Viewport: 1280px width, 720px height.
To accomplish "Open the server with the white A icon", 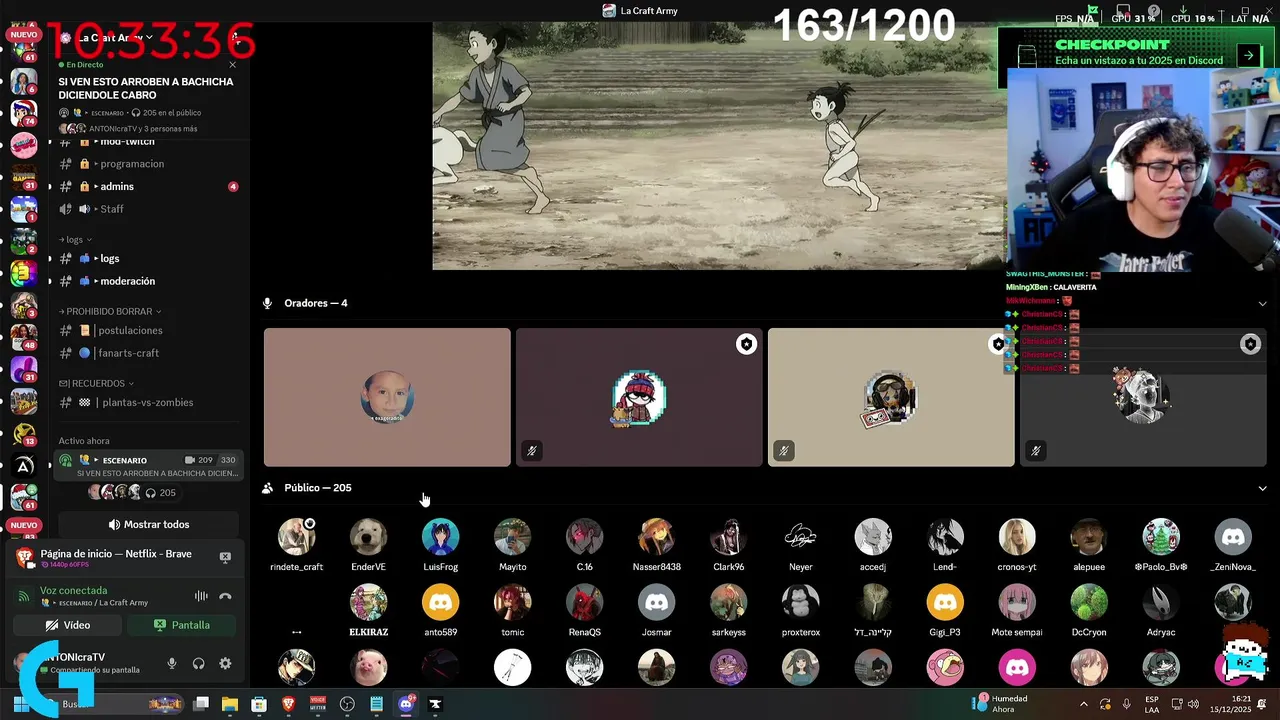I will coord(24,465).
